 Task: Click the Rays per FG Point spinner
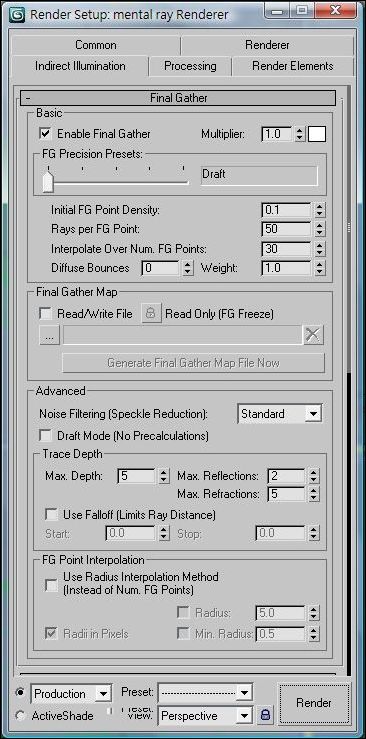[319, 229]
